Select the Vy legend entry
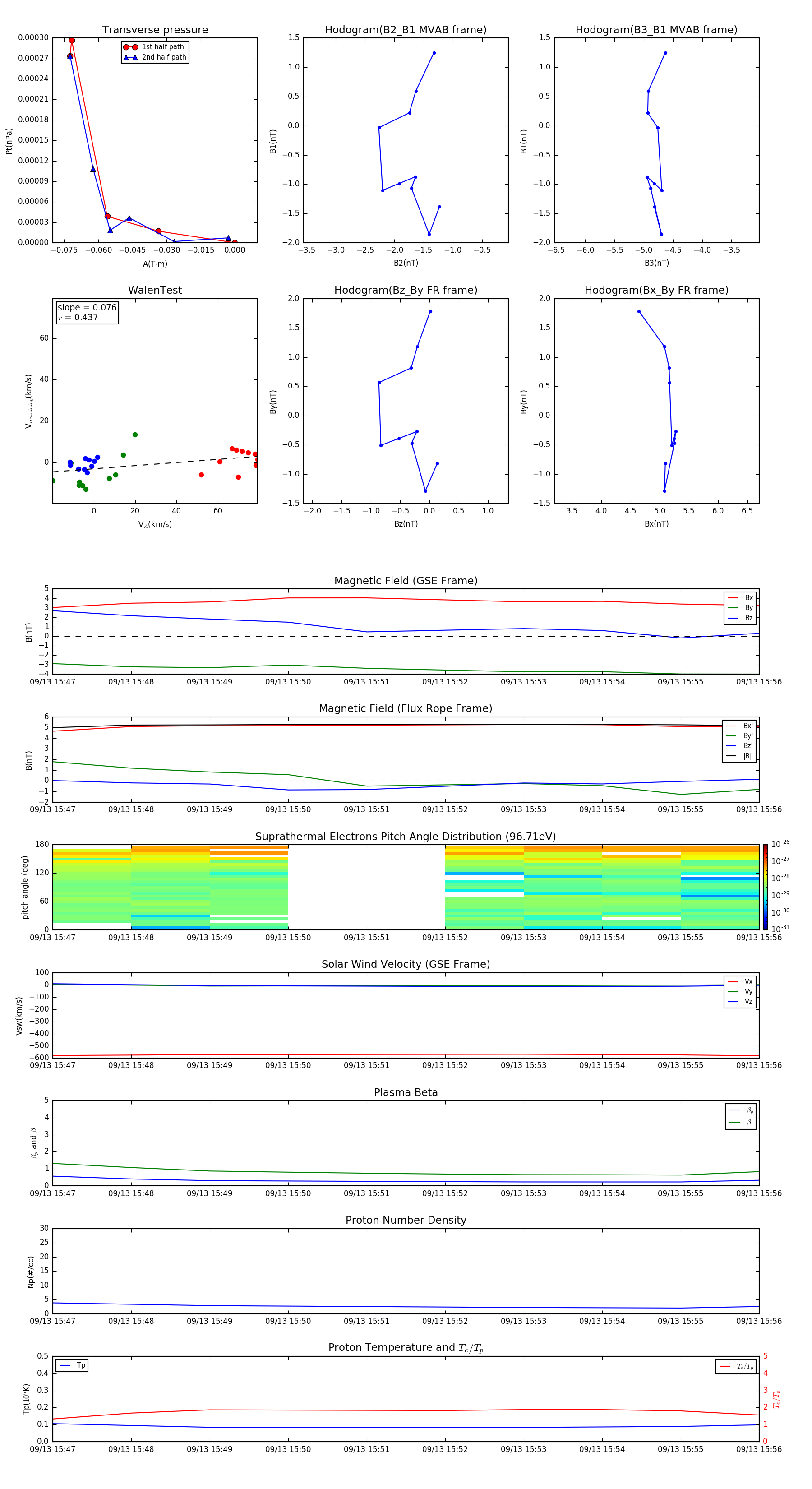Viewport: 812px width, 1489px height. [x=740, y=991]
